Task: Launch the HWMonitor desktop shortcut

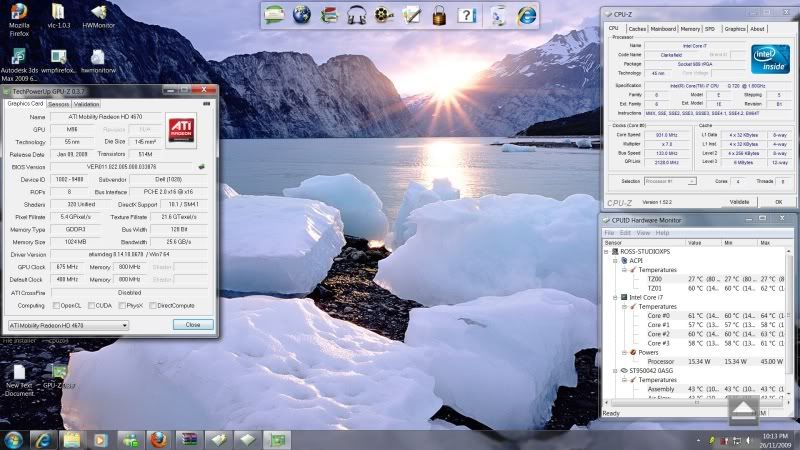Action: point(98,14)
